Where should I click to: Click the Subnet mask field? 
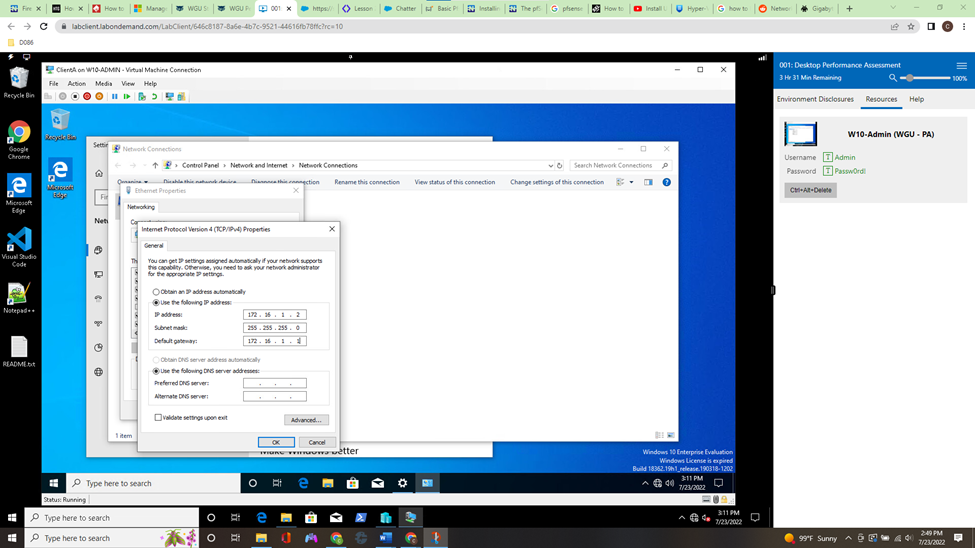click(274, 328)
